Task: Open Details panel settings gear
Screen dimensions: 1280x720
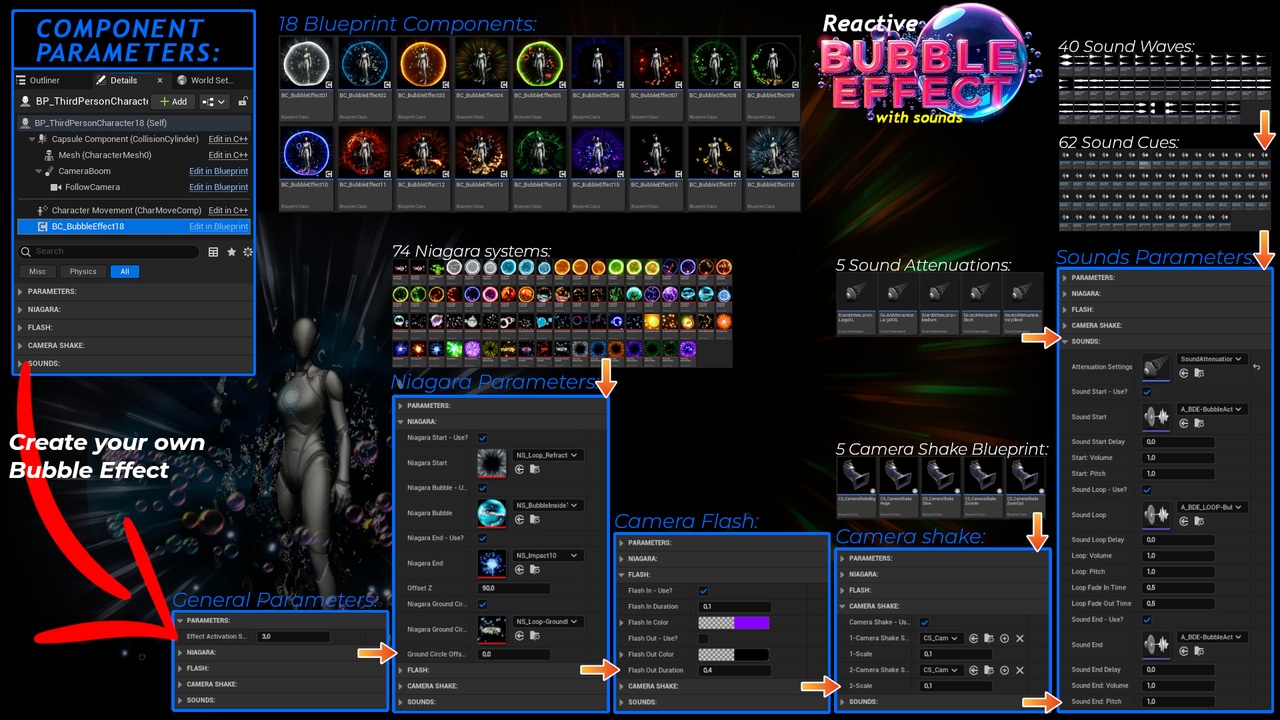Action: click(248, 252)
